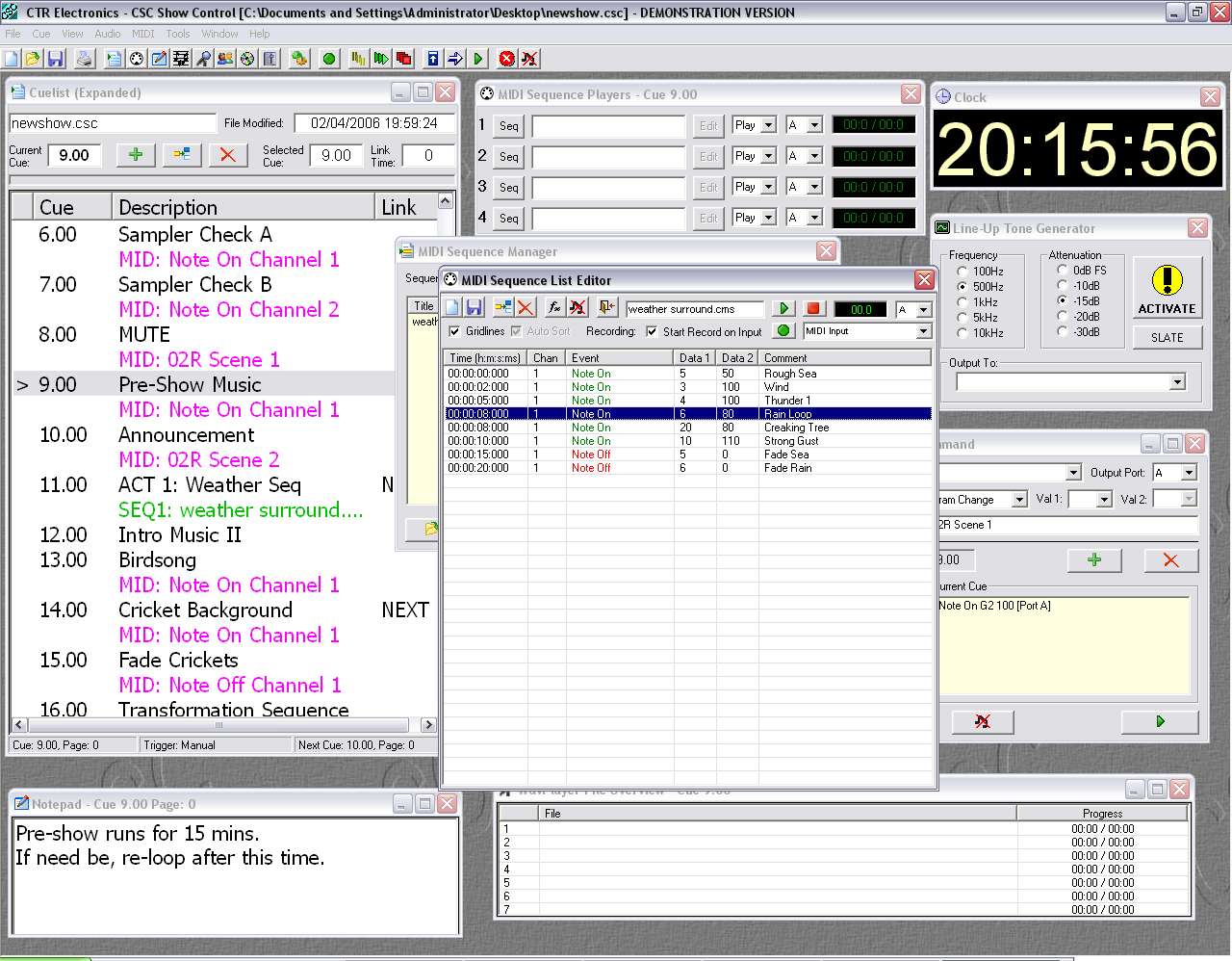Click the Open file folder icon in main toolbar
Image resolution: width=1232 pixels, height=961 pixels.
click(33, 59)
